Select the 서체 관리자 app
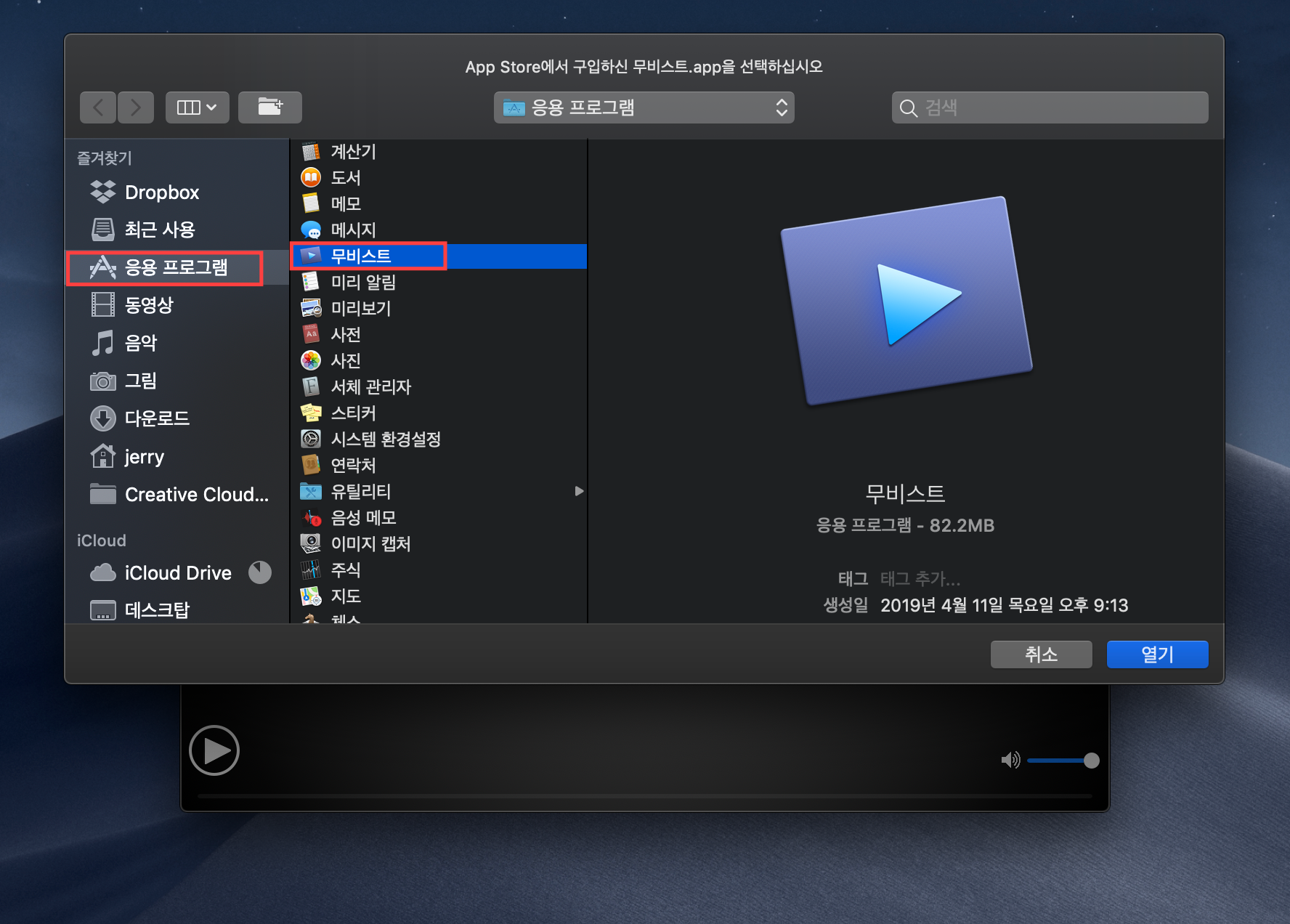Screen dimensions: 1290x924 [439, 386]
